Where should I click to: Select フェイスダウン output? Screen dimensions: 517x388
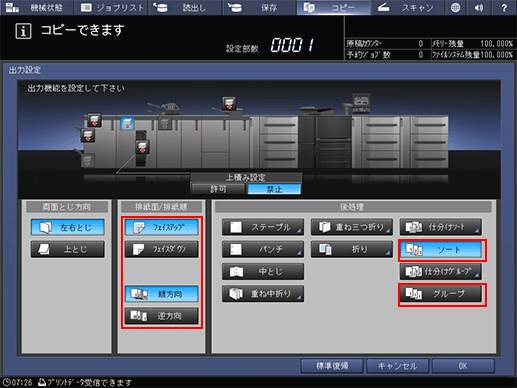[x=162, y=249]
